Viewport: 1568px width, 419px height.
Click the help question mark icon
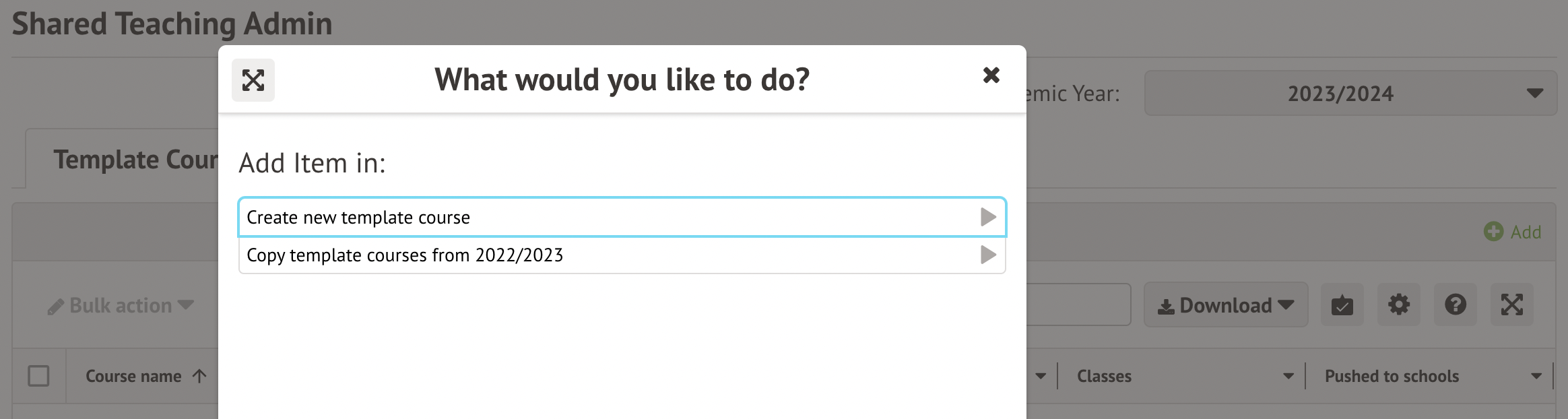pos(1456,305)
